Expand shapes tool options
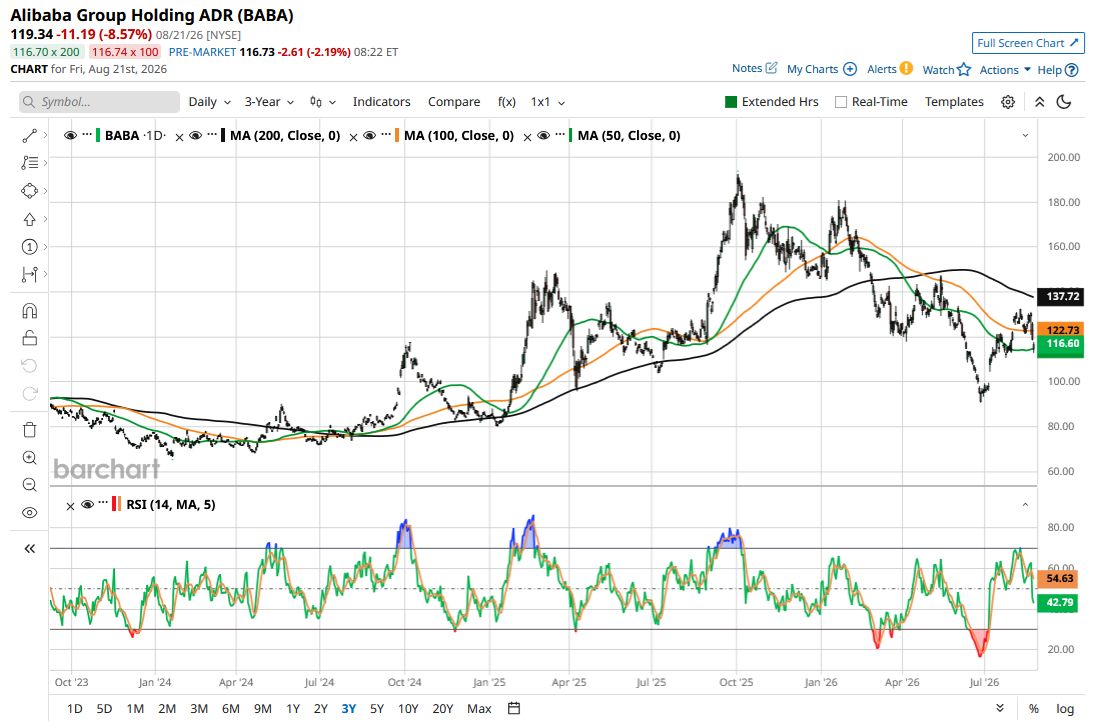The width and height of the screenshot is (1095, 724). 45,191
